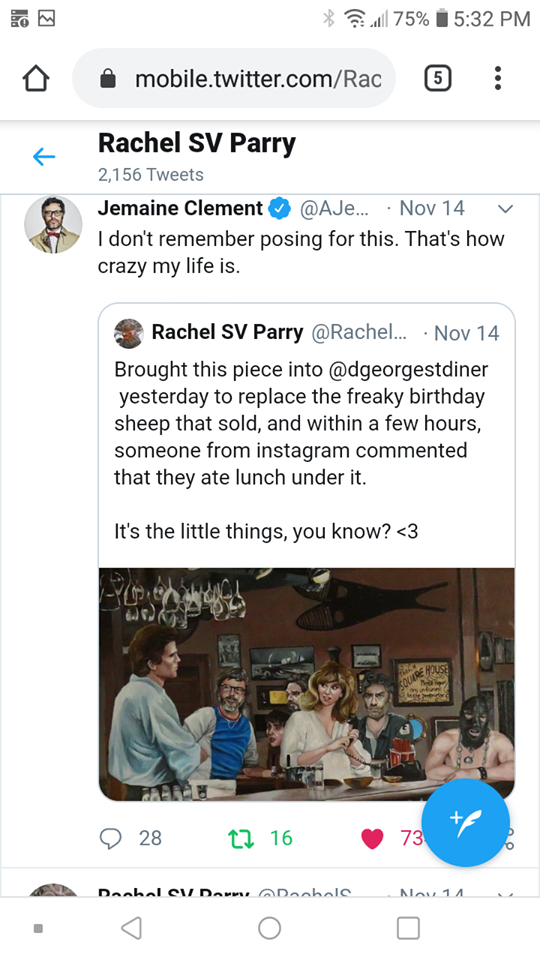Open the quoted Rachel SV Parry tweet text

[x=301, y=450]
